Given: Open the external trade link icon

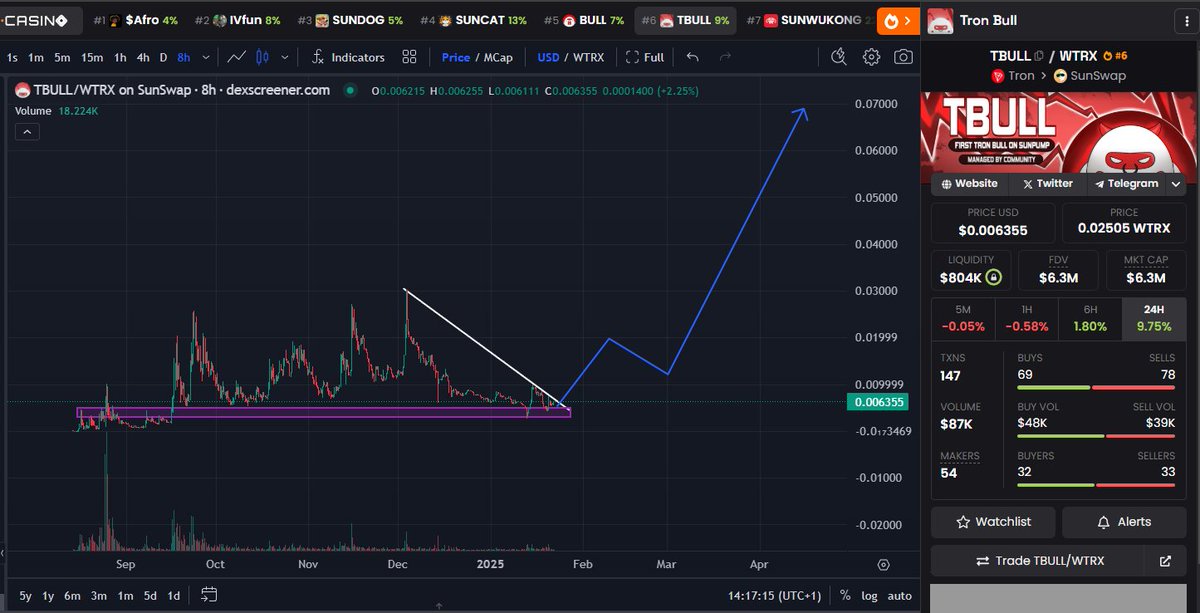Looking at the screenshot, I should pyautogui.click(x=1164, y=561).
